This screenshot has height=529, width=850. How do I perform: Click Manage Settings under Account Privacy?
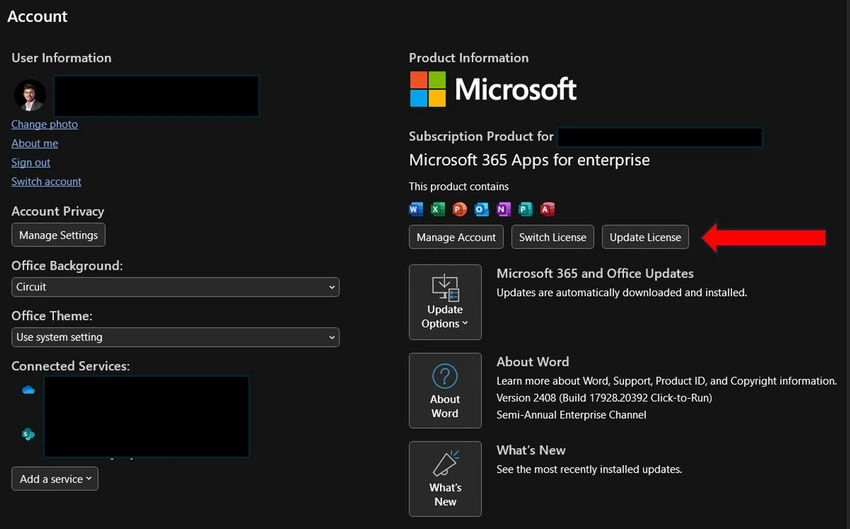pyautogui.click(x=59, y=235)
